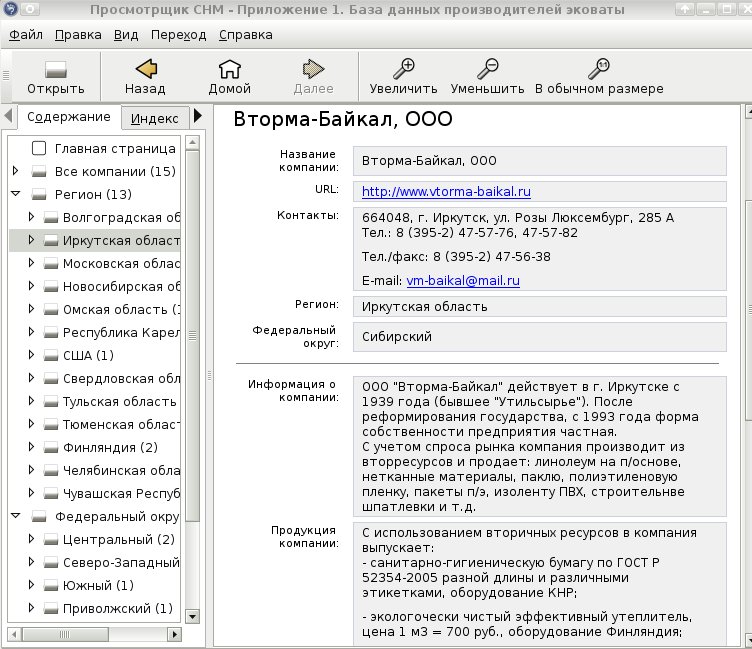Click the Главная страница page icon
The image size is (752, 649).
tap(39, 148)
